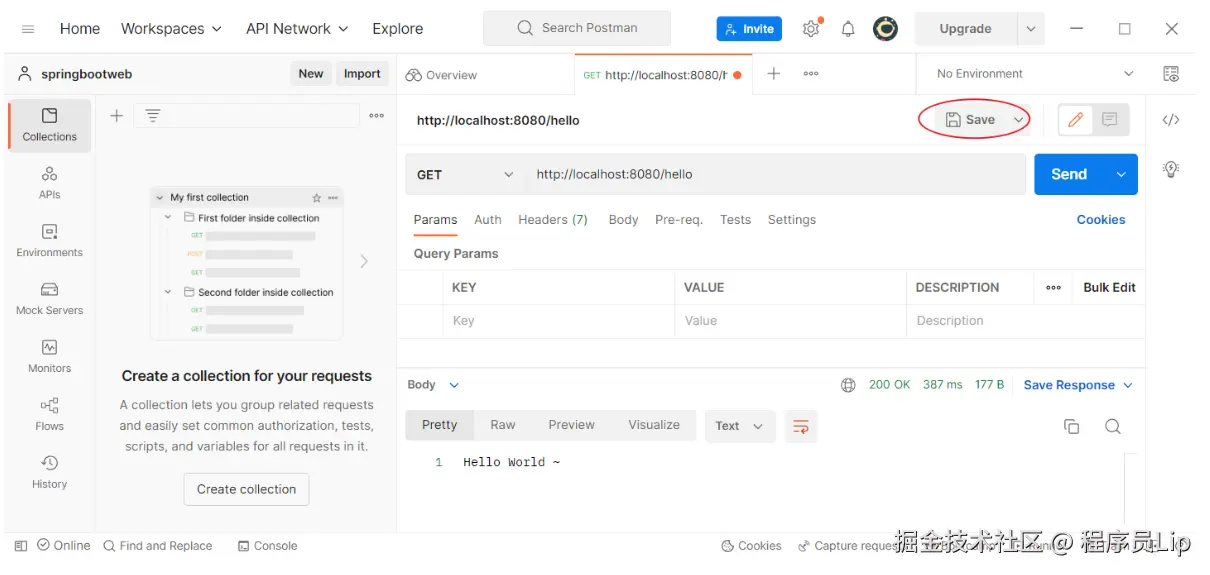Open the Cookies link
1210x575 pixels.
[x=1101, y=220]
